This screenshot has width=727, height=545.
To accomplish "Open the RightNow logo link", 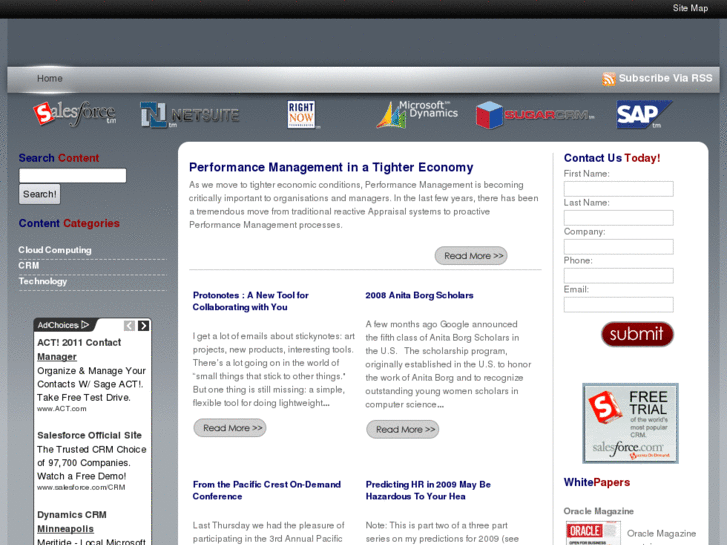I will pos(302,115).
